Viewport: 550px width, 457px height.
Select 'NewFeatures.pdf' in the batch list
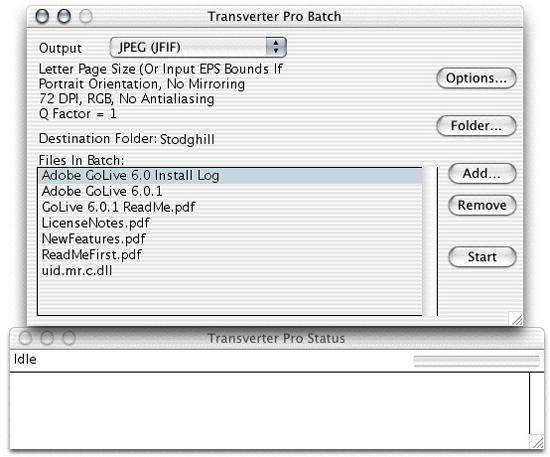tap(230, 239)
